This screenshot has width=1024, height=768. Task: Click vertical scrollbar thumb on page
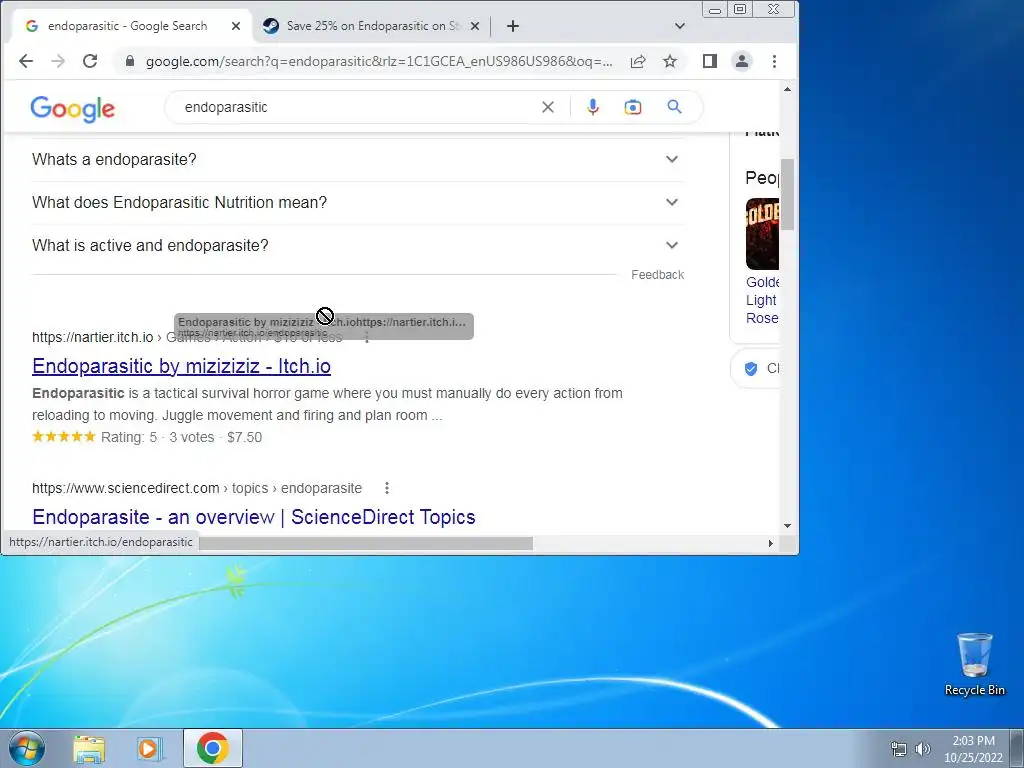coord(787,194)
